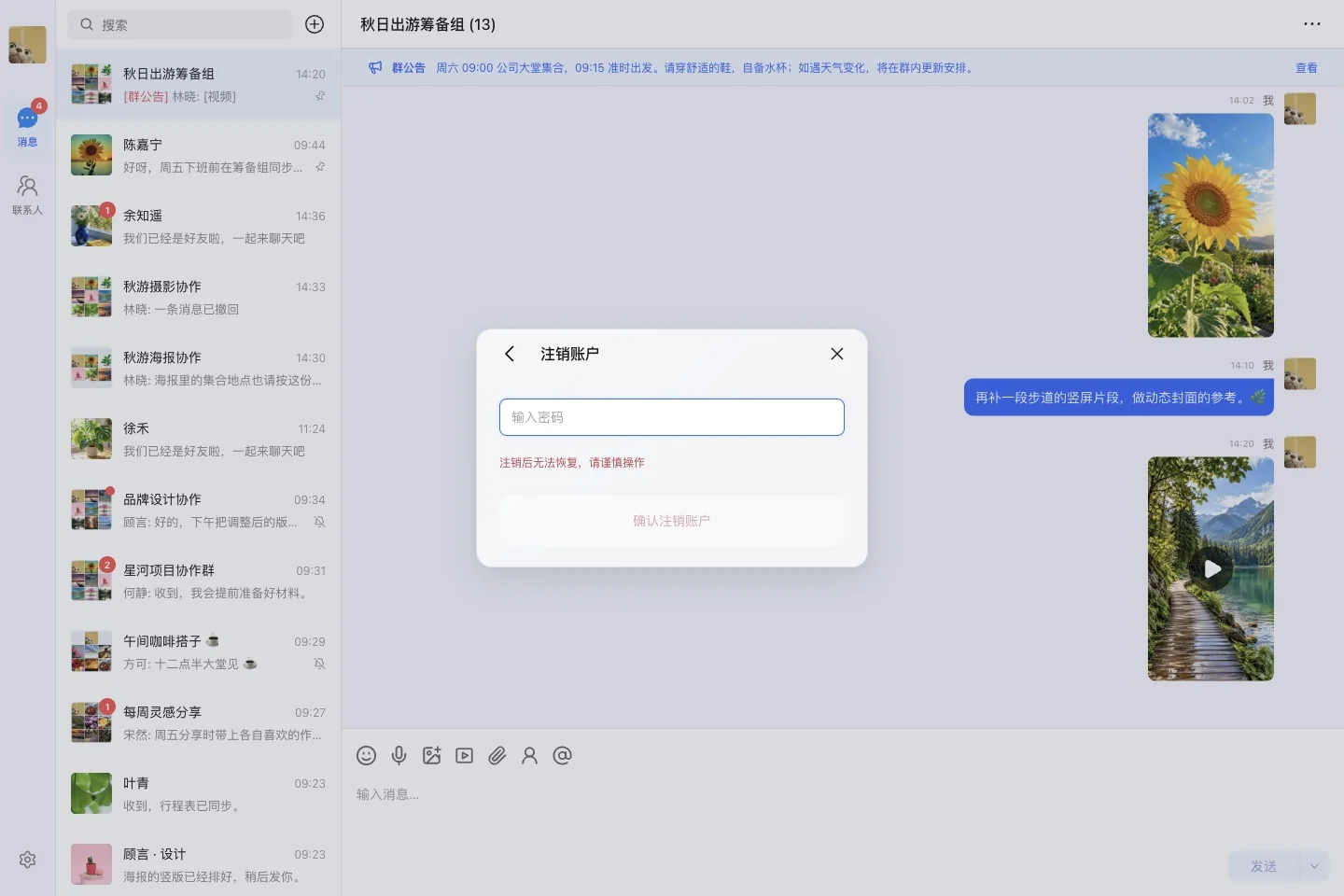Click 查看 to view group announcement
Screen dimensions: 1344x896
point(1307,68)
